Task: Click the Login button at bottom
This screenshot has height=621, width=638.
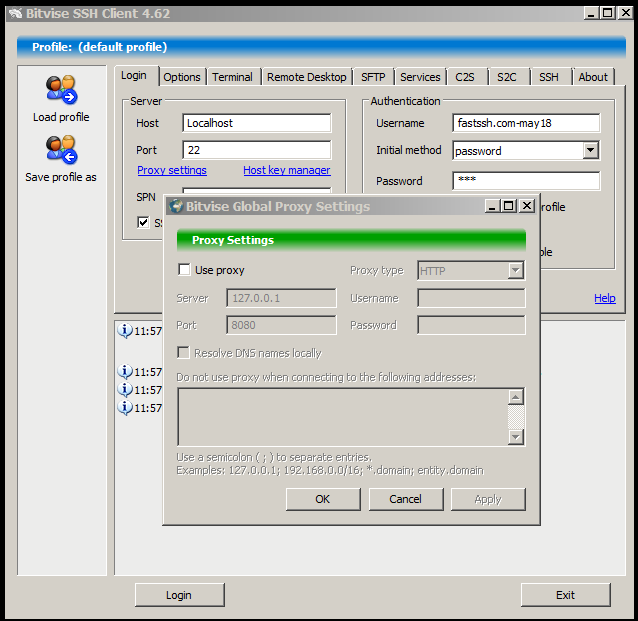Action: coord(179,595)
